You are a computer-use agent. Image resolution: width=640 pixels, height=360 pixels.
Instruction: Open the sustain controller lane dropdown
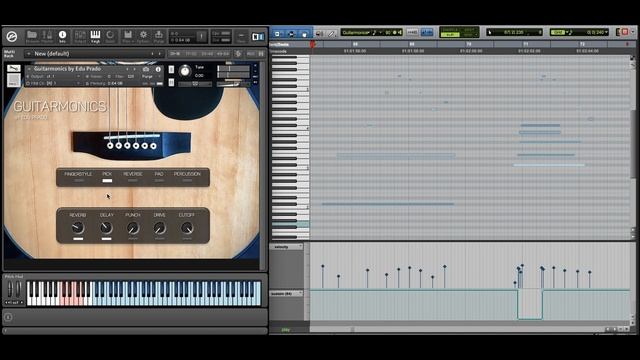coord(300,293)
